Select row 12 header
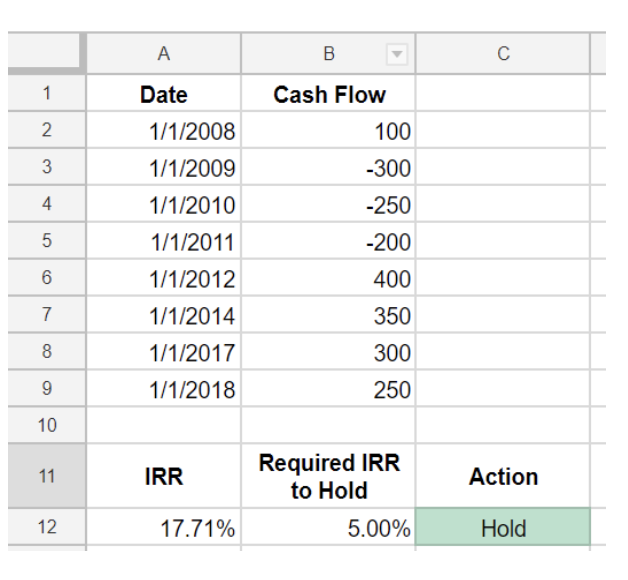The height and width of the screenshot is (580, 628). [x=46, y=527]
